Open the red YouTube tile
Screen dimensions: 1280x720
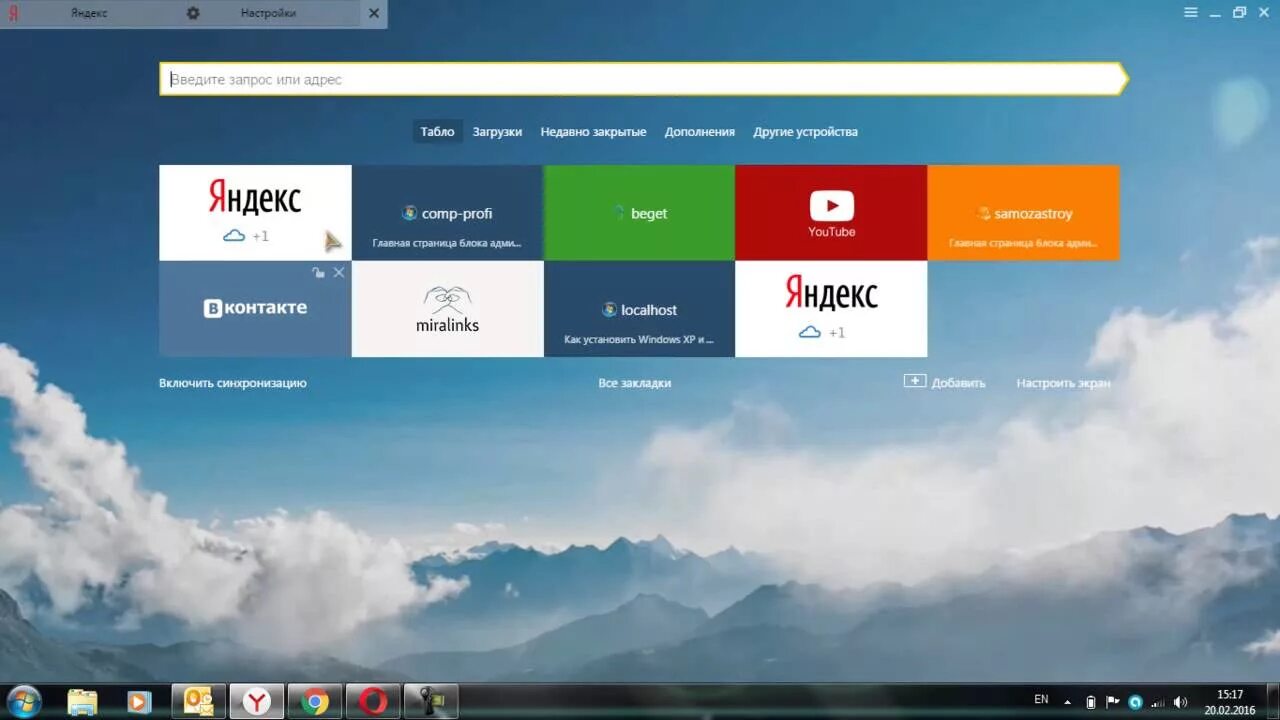(831, 212)
